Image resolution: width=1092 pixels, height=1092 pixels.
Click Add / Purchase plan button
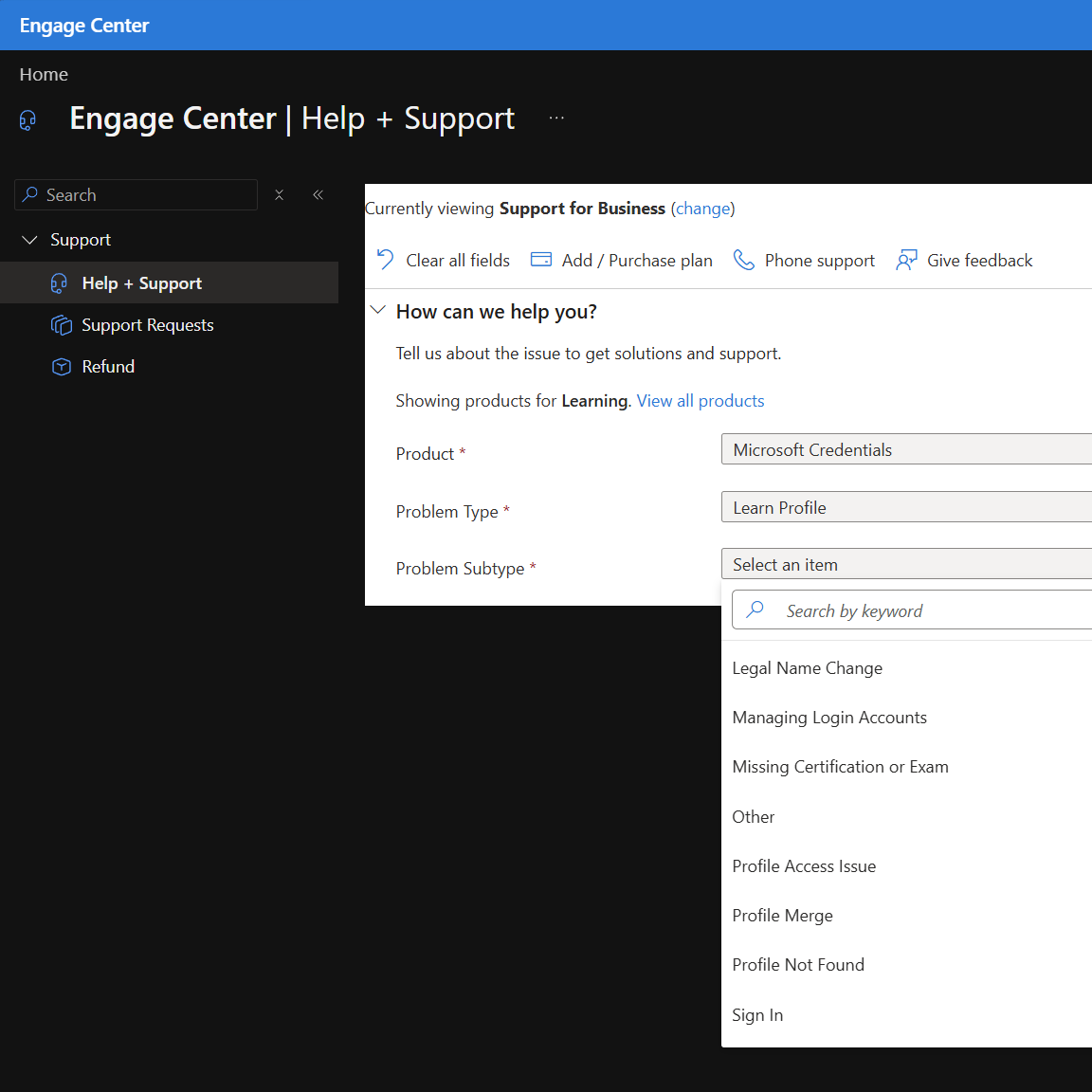pyautogui.click(x=621, y=260)
